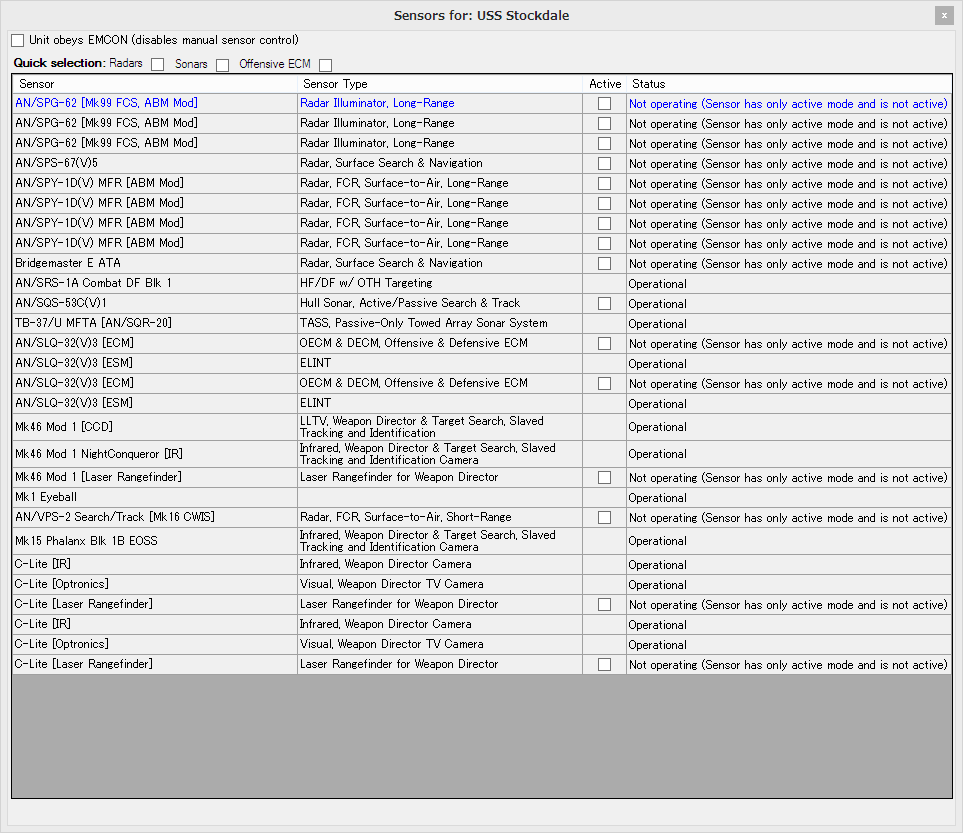Click 'Not operating' status of AN/VPS-2 Search/Track
The width and height of the screenshot is (963, 833).
[x=788, y=518]
